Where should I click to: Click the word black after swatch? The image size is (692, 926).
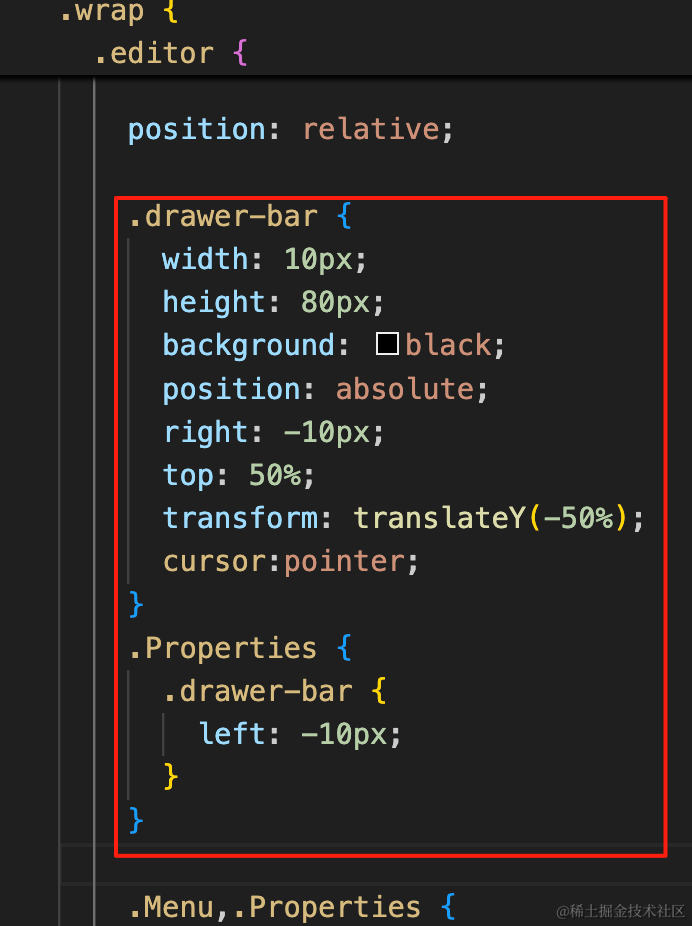[448, 345]
